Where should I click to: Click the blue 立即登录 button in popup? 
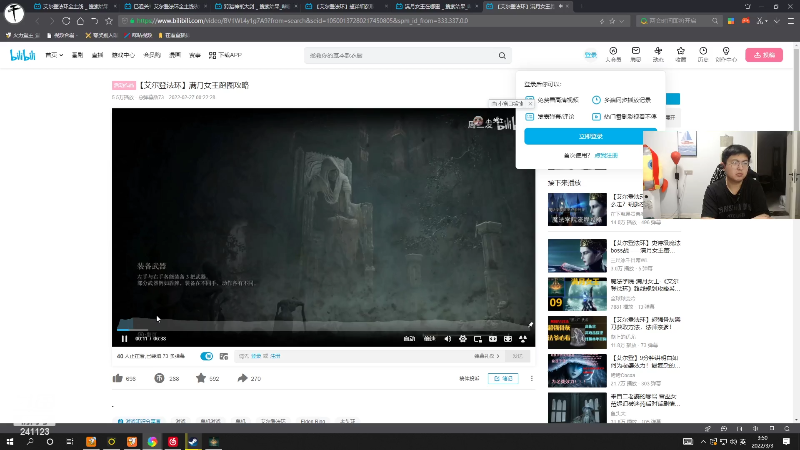[590, 136]
